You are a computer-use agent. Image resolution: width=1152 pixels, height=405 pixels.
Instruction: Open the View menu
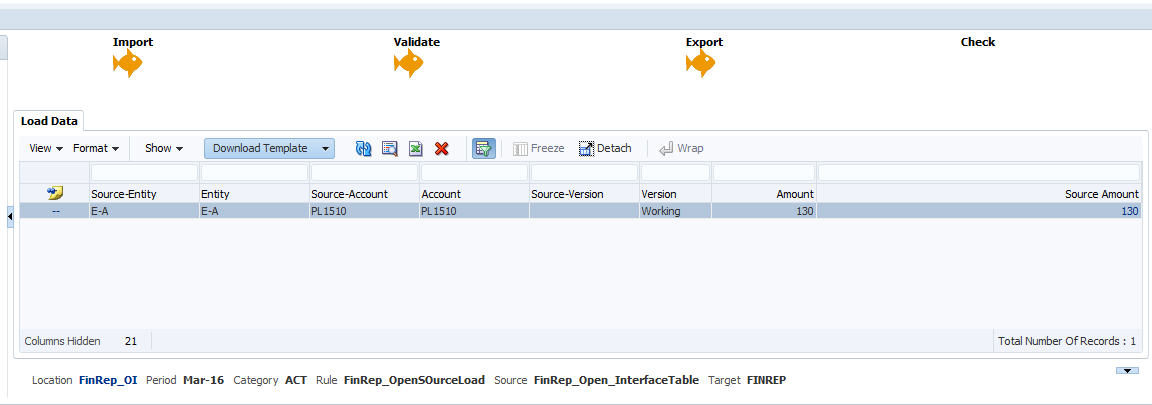[46, 148]
